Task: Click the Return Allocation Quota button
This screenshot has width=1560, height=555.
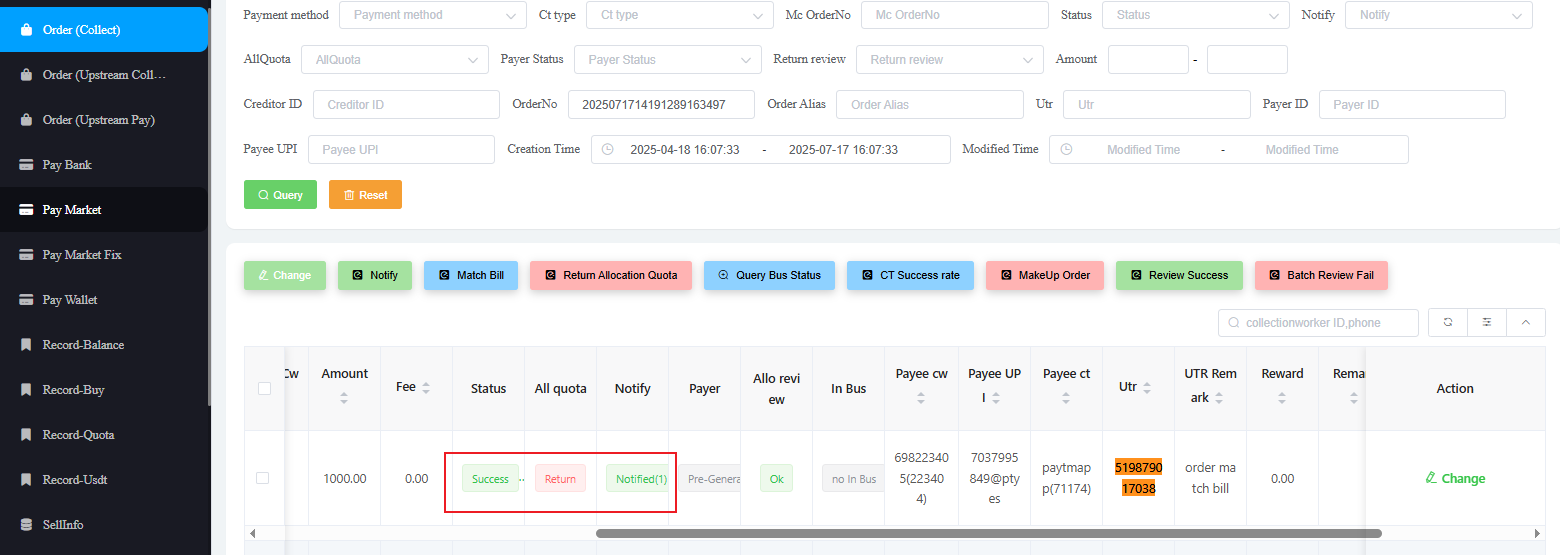Action: pos(610,275)
